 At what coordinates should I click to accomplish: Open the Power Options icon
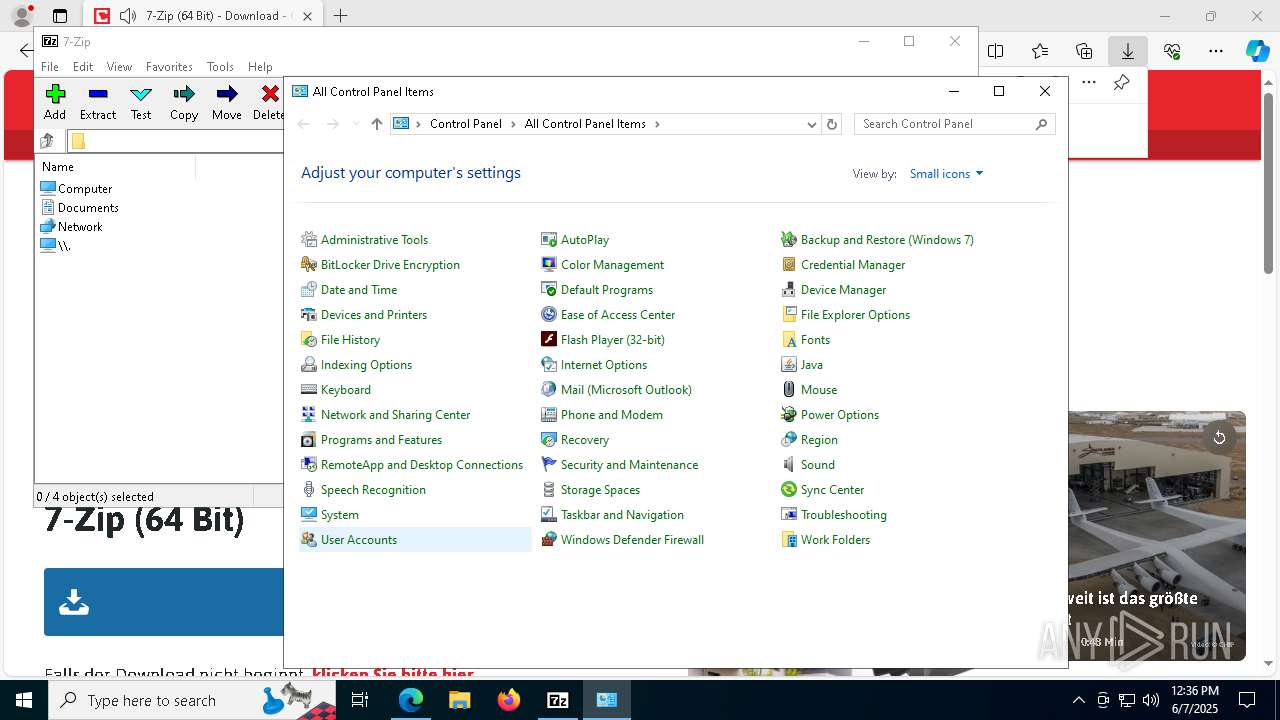pos(789,415)
